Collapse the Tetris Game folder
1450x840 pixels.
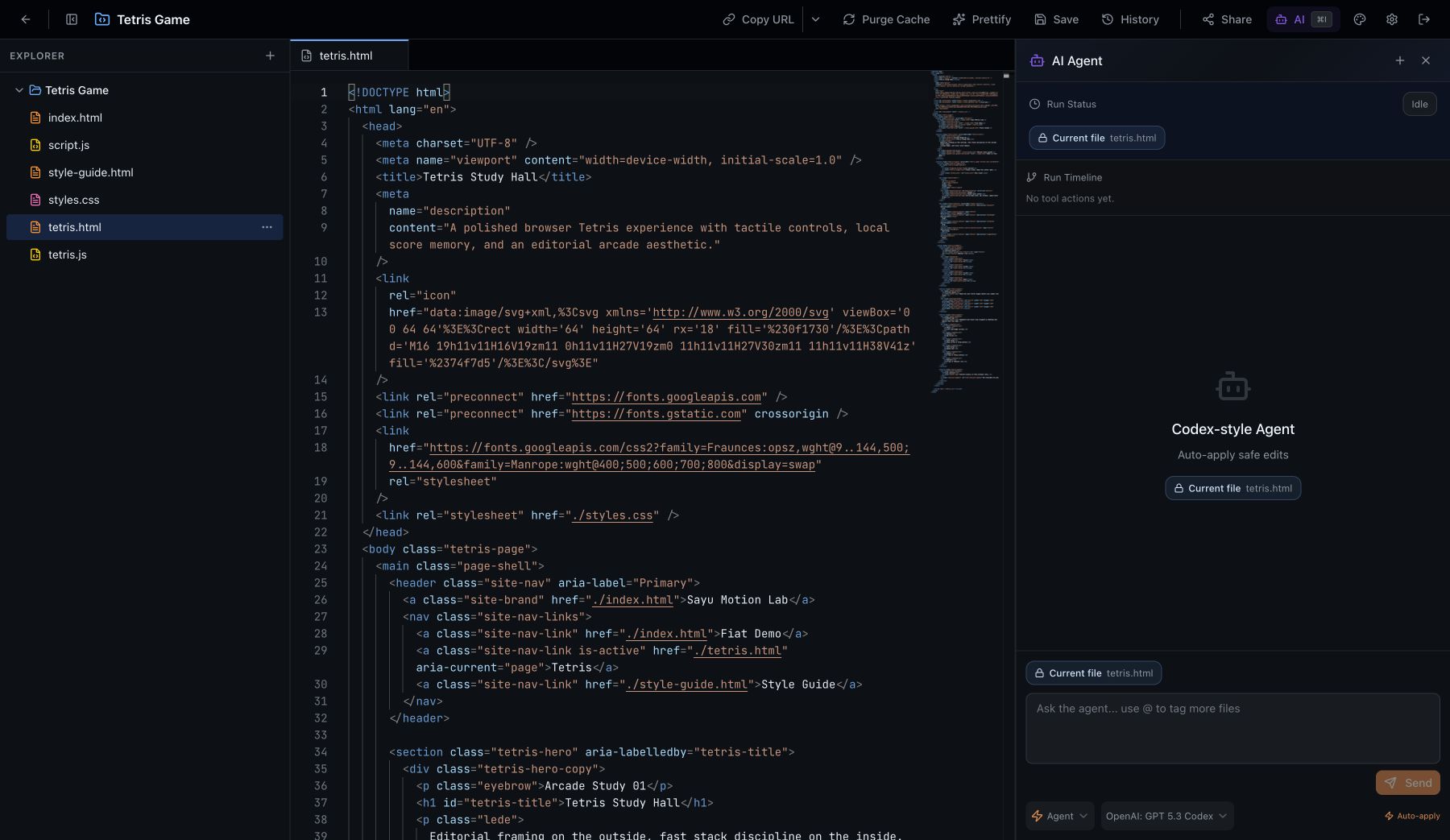tap(19, 90)
